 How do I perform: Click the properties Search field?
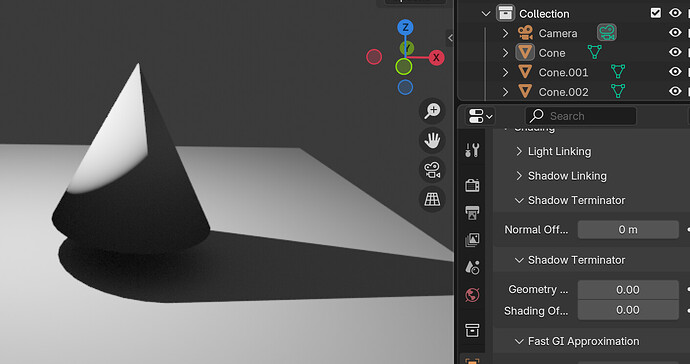[581, 116]
